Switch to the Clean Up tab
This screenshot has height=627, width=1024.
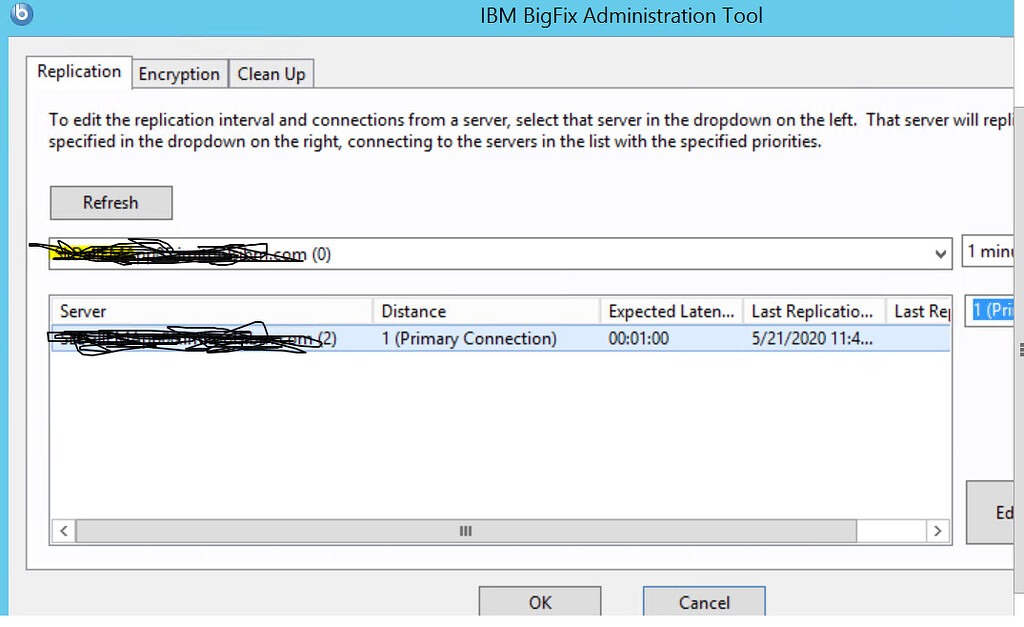coord(271,73)
